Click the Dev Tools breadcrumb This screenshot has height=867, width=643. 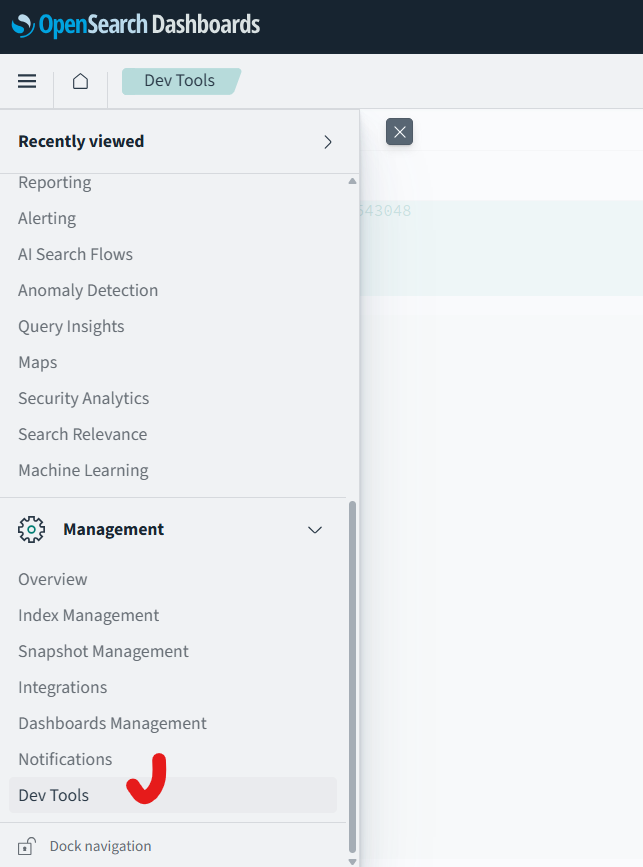click(x=180, y=81)
